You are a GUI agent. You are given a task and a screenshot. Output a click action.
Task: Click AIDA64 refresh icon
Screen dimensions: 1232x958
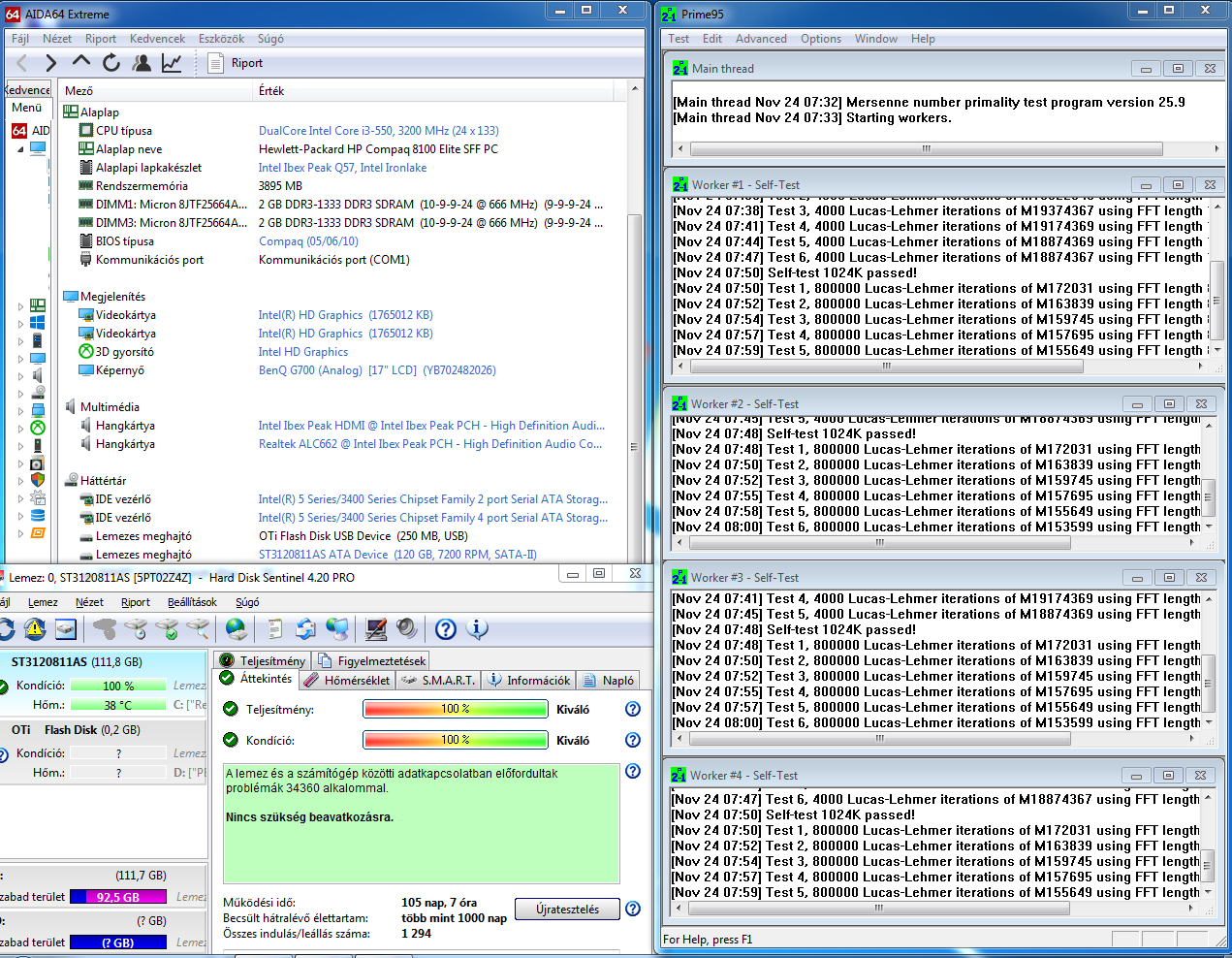pos(111,63)
